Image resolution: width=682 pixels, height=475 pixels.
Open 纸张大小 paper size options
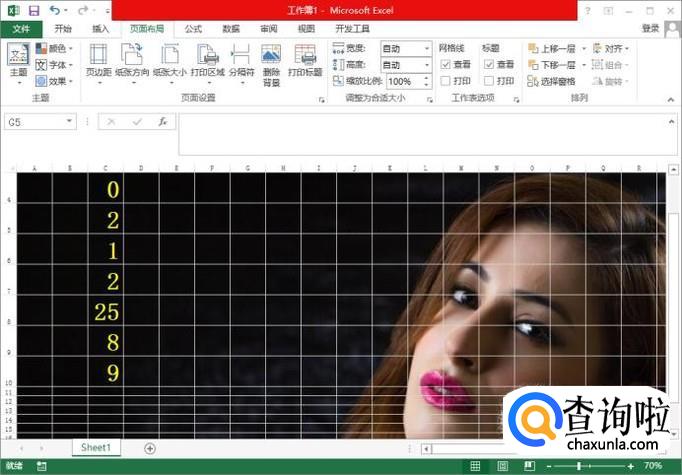[x=169, y=61]
